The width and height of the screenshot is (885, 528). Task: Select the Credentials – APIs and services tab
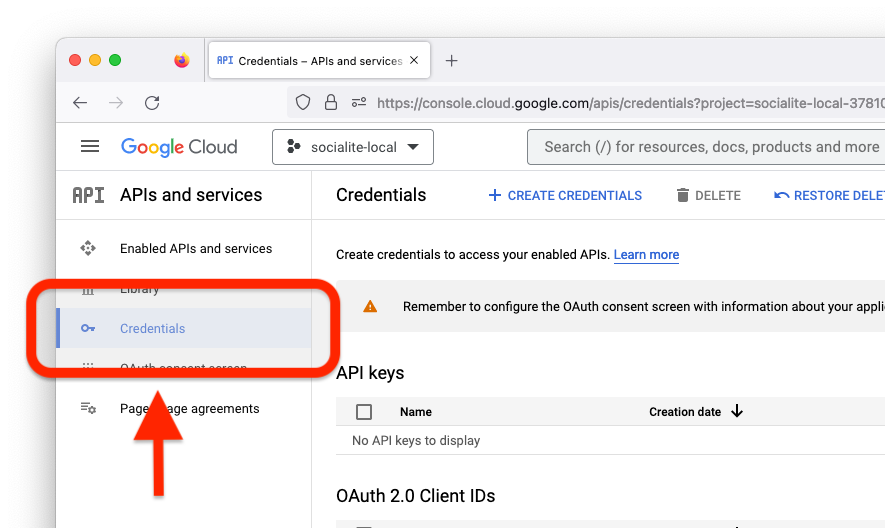pyautogui.click(x=319, y=60)
